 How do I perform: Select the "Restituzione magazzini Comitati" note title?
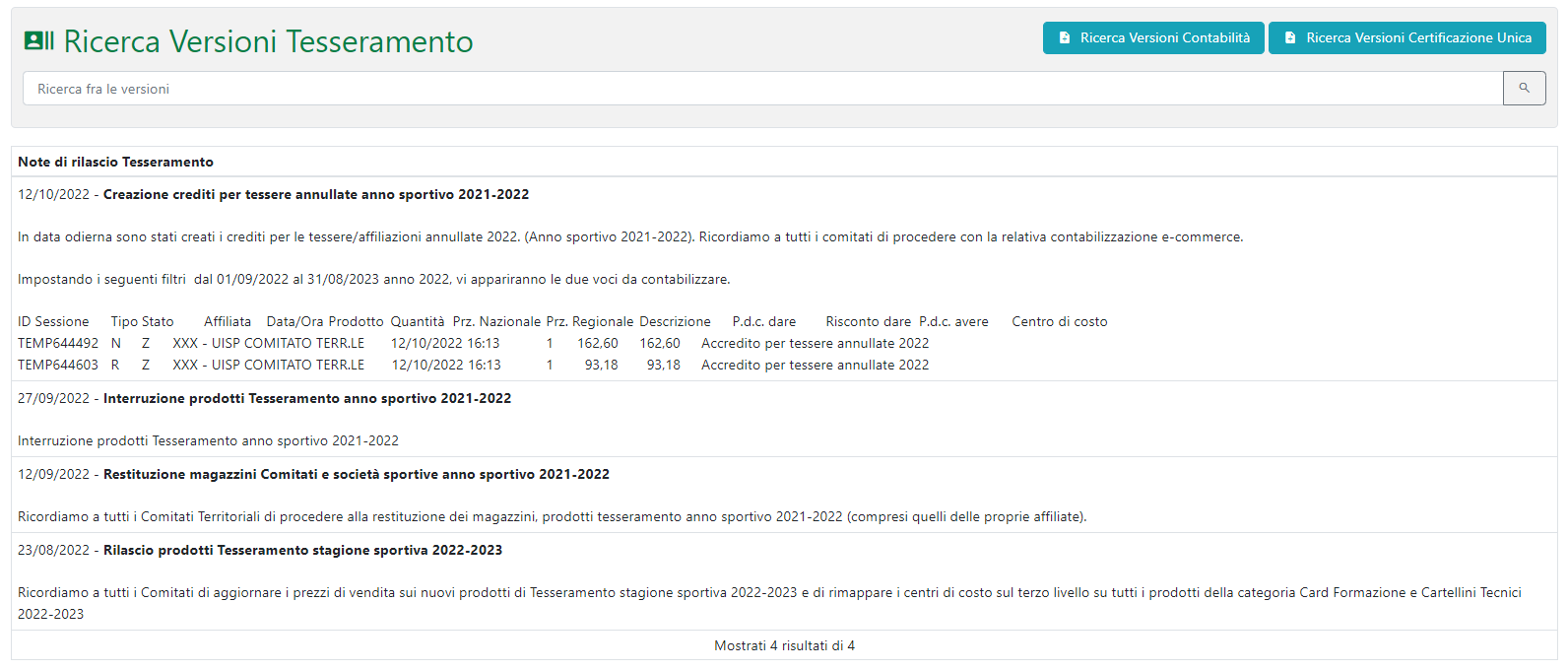point(356,475)
